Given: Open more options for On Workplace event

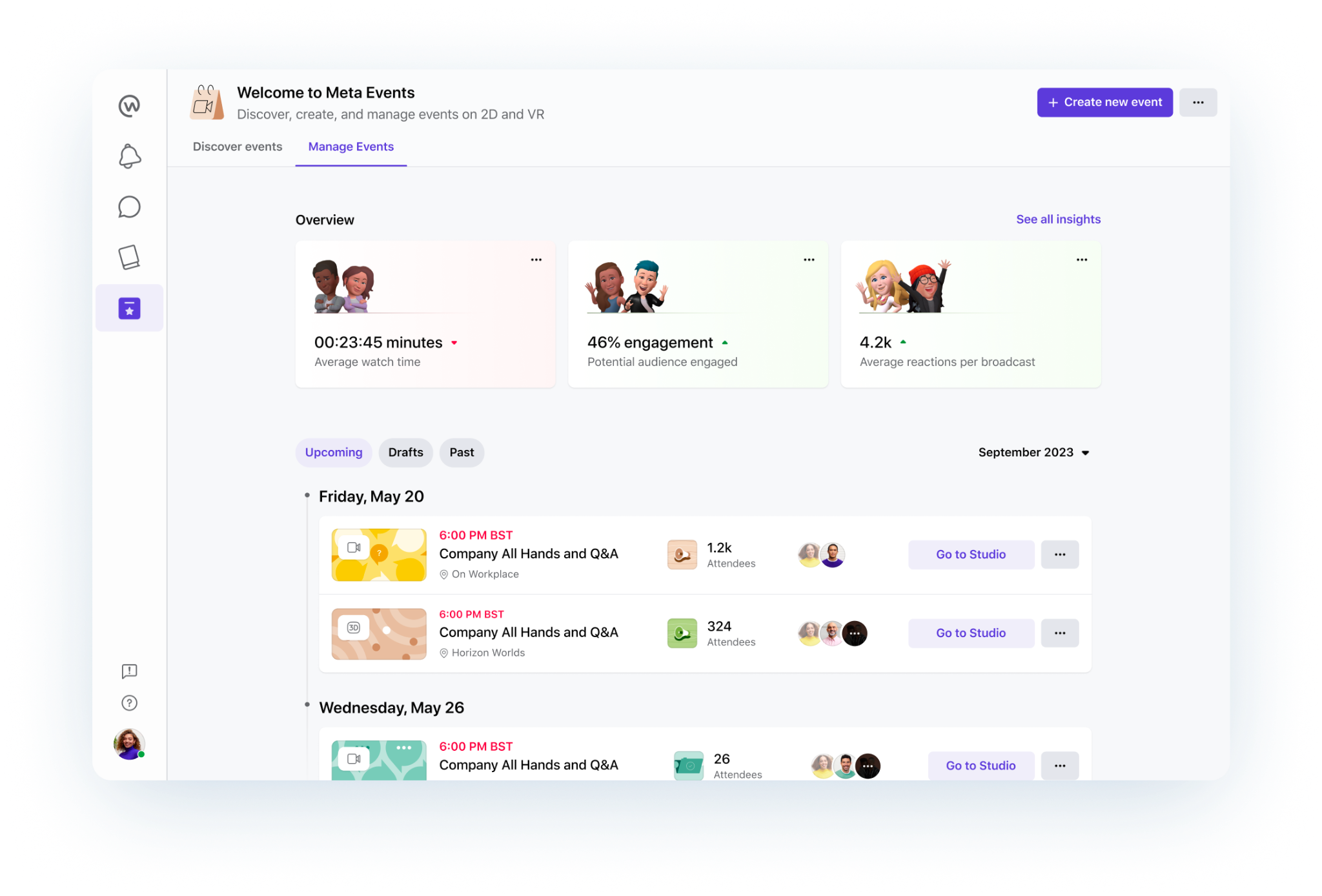Looking at the screenshot, I should [x=1060, y=555].
